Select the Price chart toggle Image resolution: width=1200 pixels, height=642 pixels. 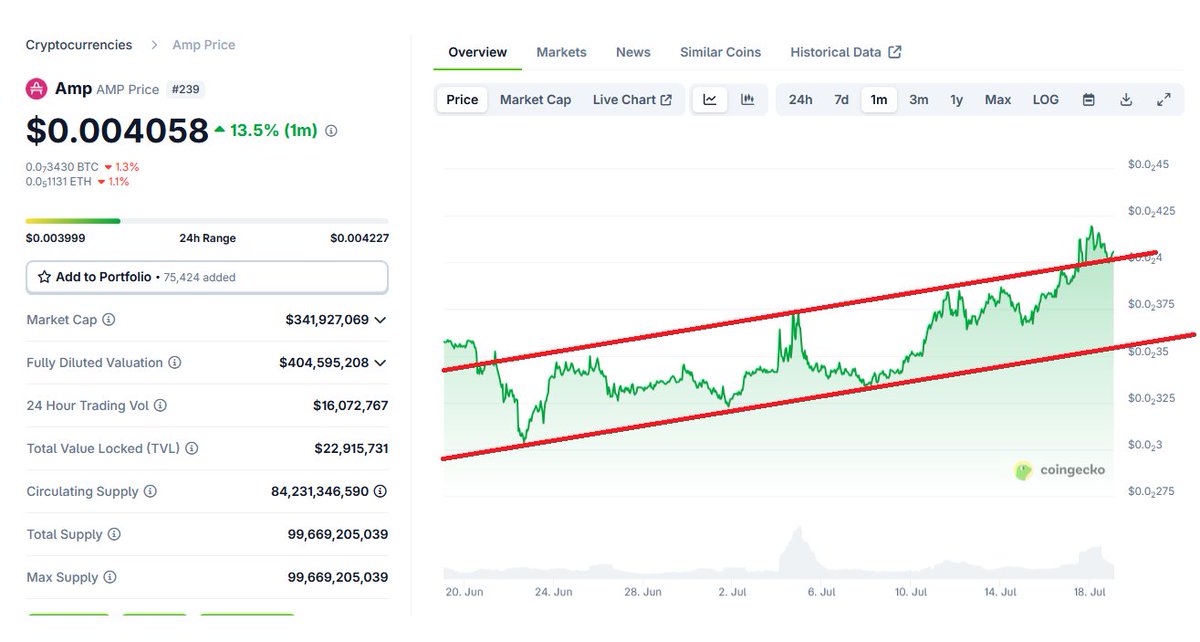(462, 100)
